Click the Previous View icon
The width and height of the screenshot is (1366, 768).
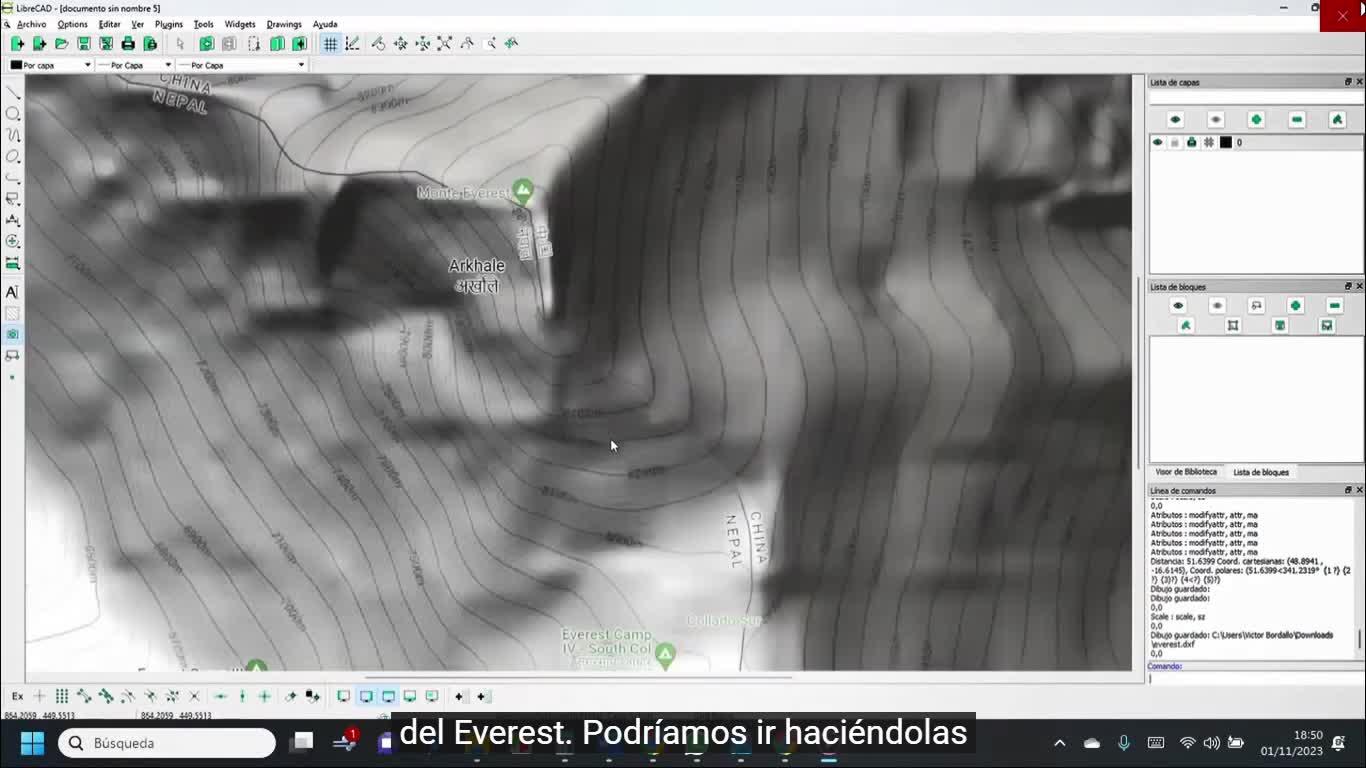point(466,44)
